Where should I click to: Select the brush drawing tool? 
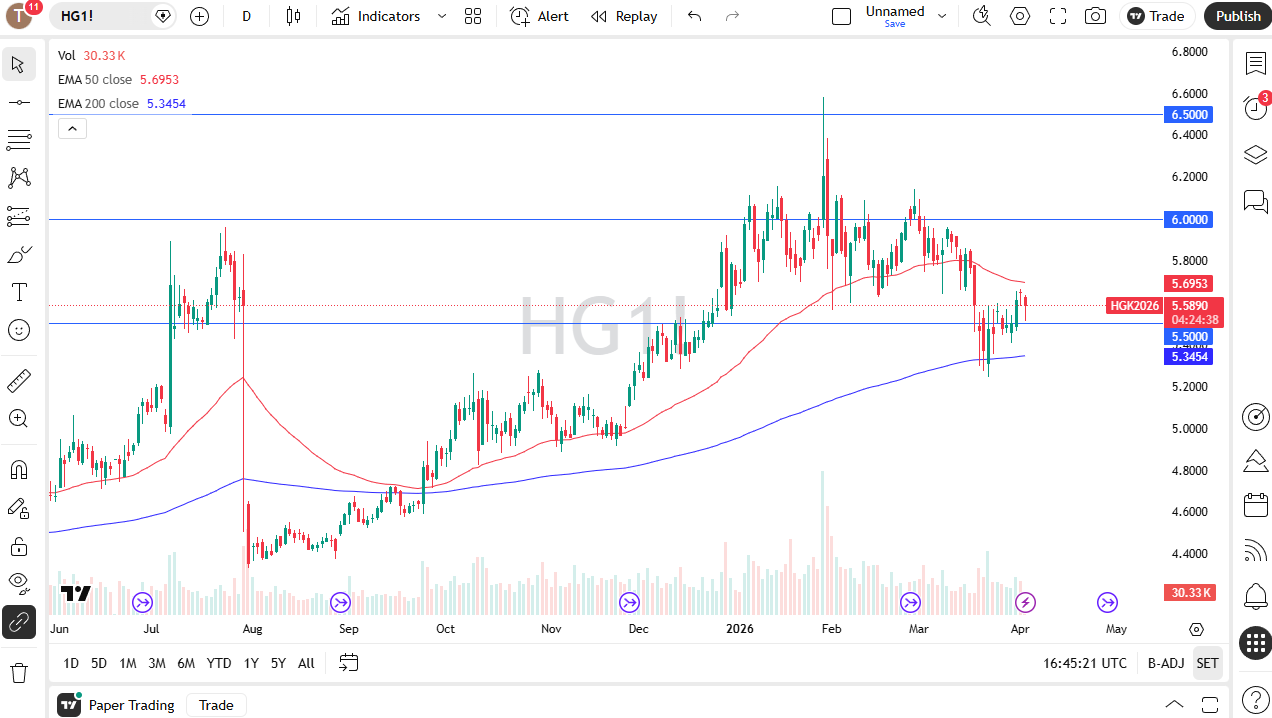tap(18, 255)
